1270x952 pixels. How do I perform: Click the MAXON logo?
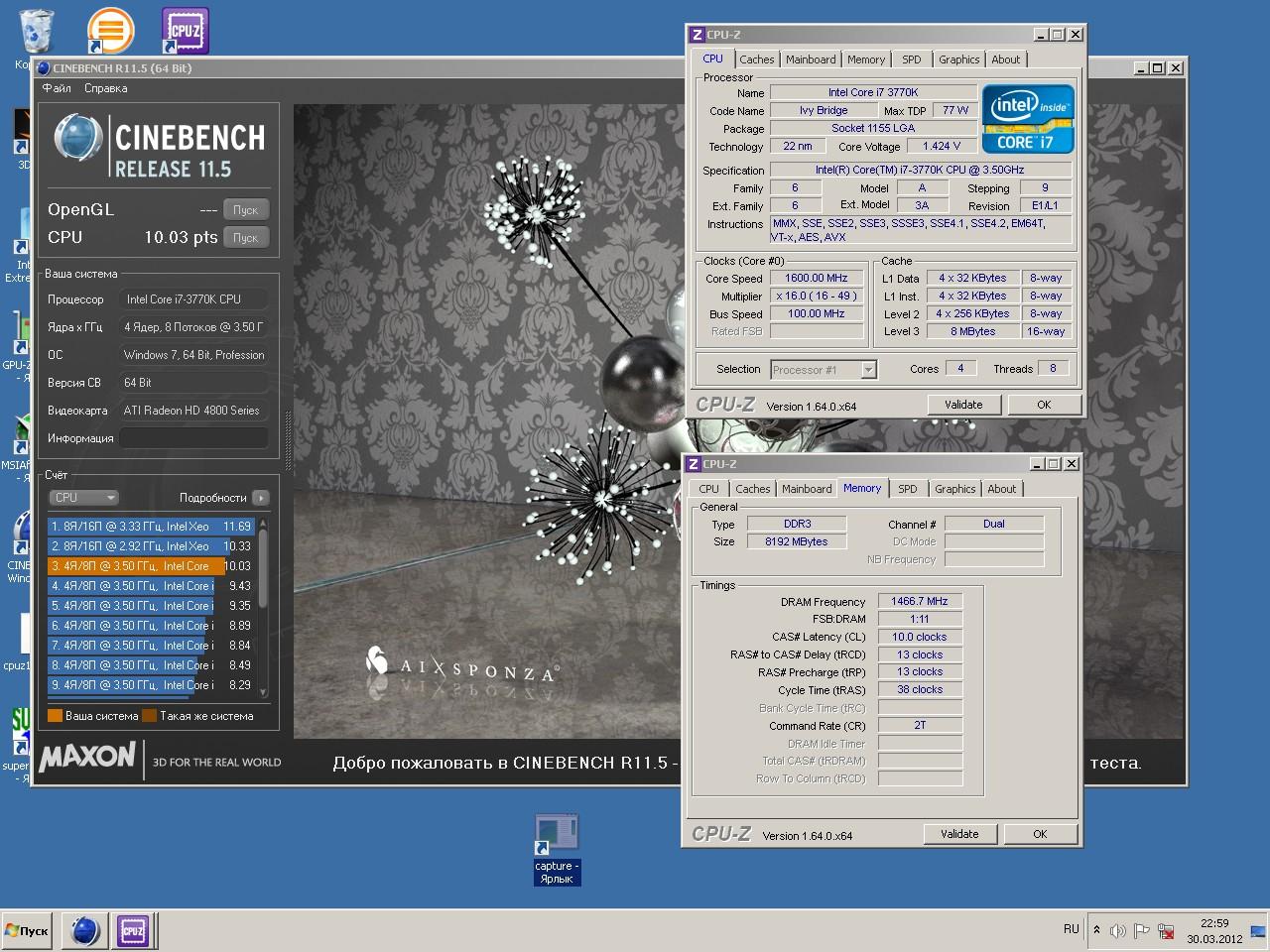pos(87,758)
